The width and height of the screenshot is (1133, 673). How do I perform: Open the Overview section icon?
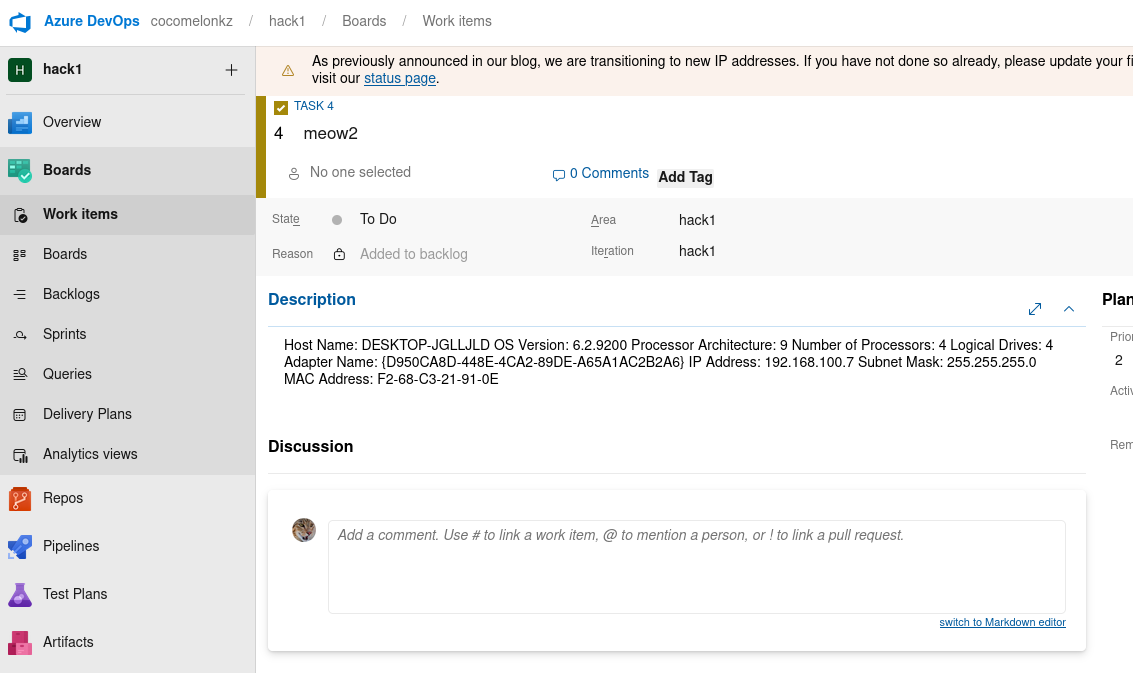point(20,122)
